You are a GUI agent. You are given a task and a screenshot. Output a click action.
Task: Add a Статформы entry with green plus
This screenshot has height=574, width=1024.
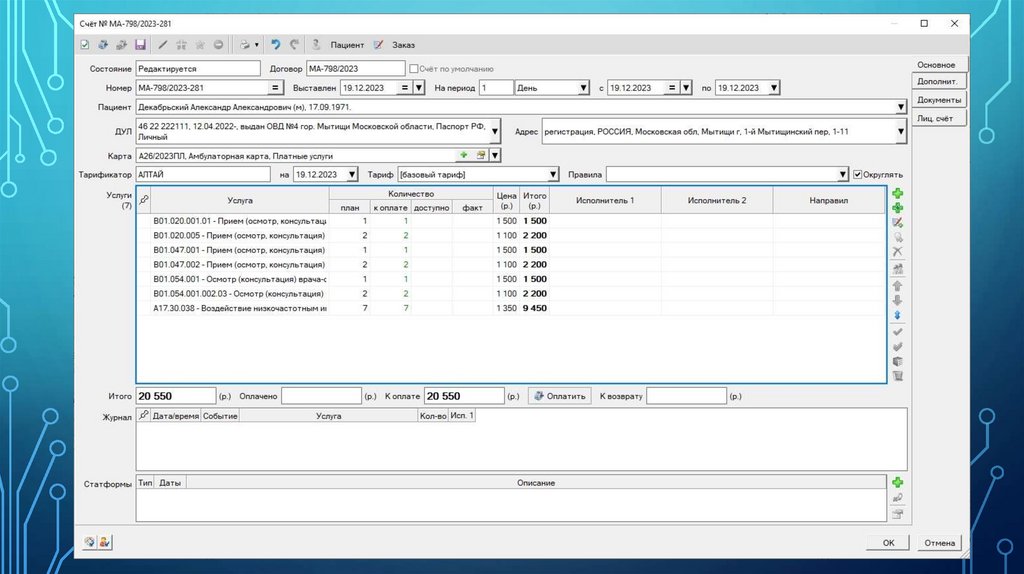[x=897, y=483]
